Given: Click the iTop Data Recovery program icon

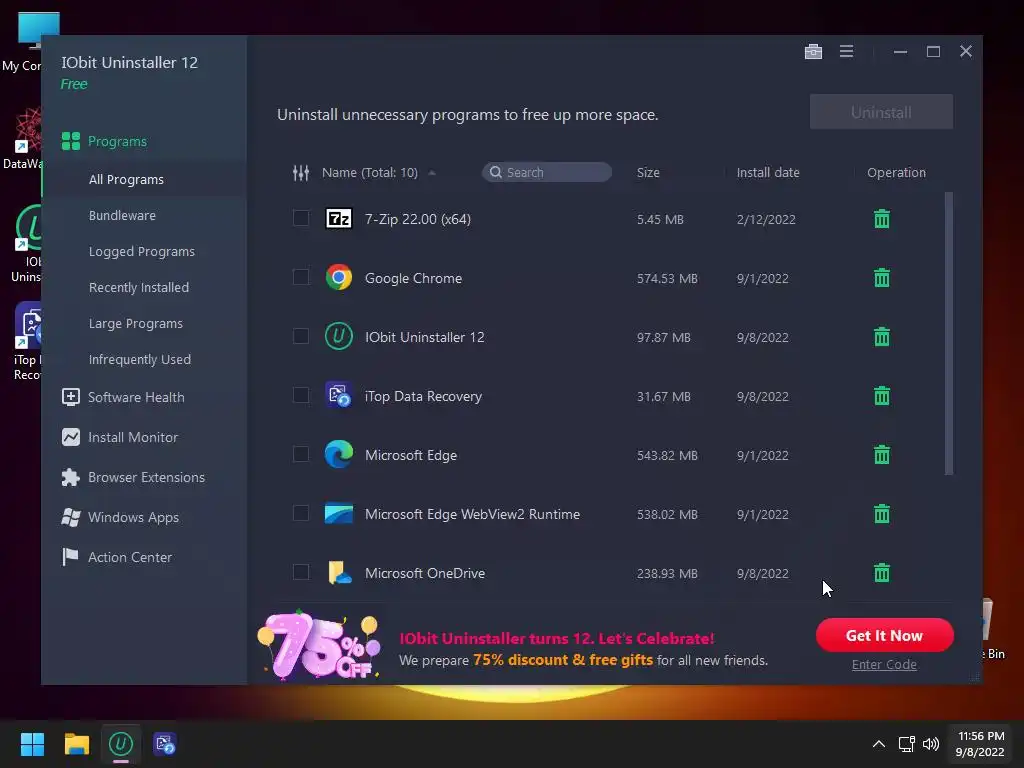Looking at the screenshot, I should (339, 396).
